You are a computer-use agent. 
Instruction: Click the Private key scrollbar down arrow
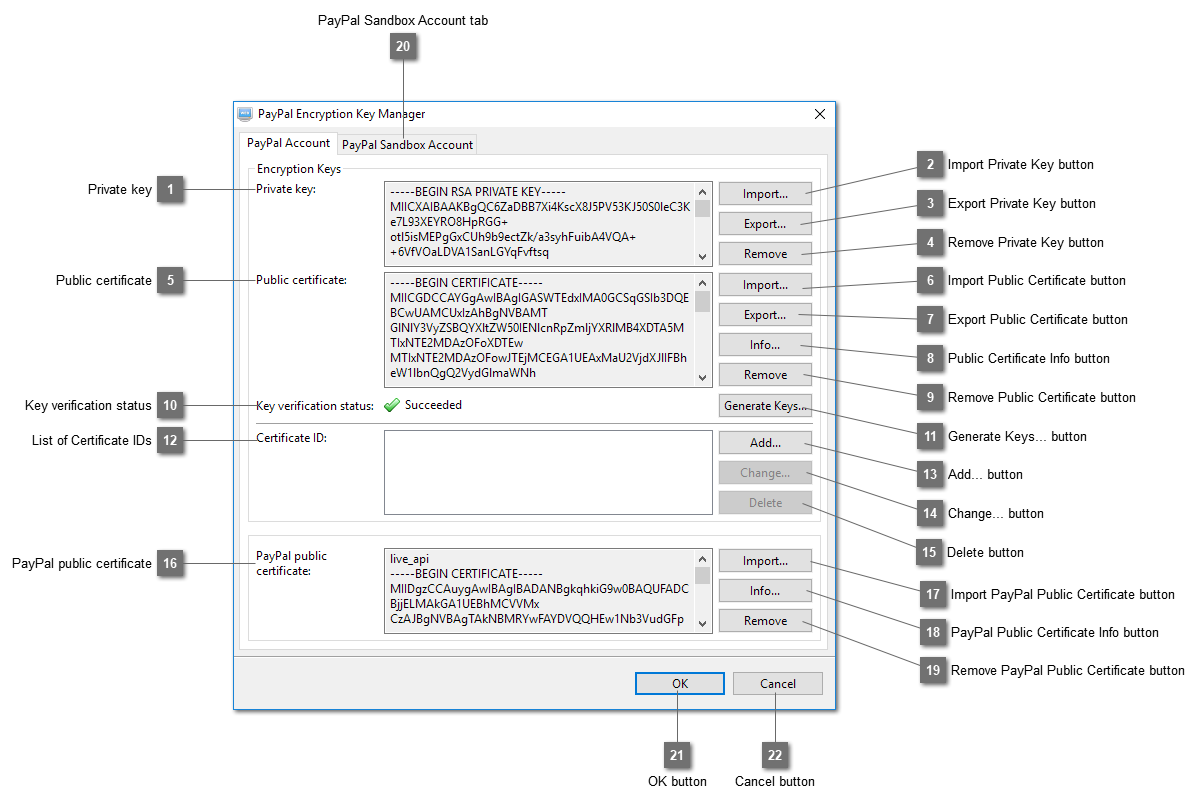point(703,256)
